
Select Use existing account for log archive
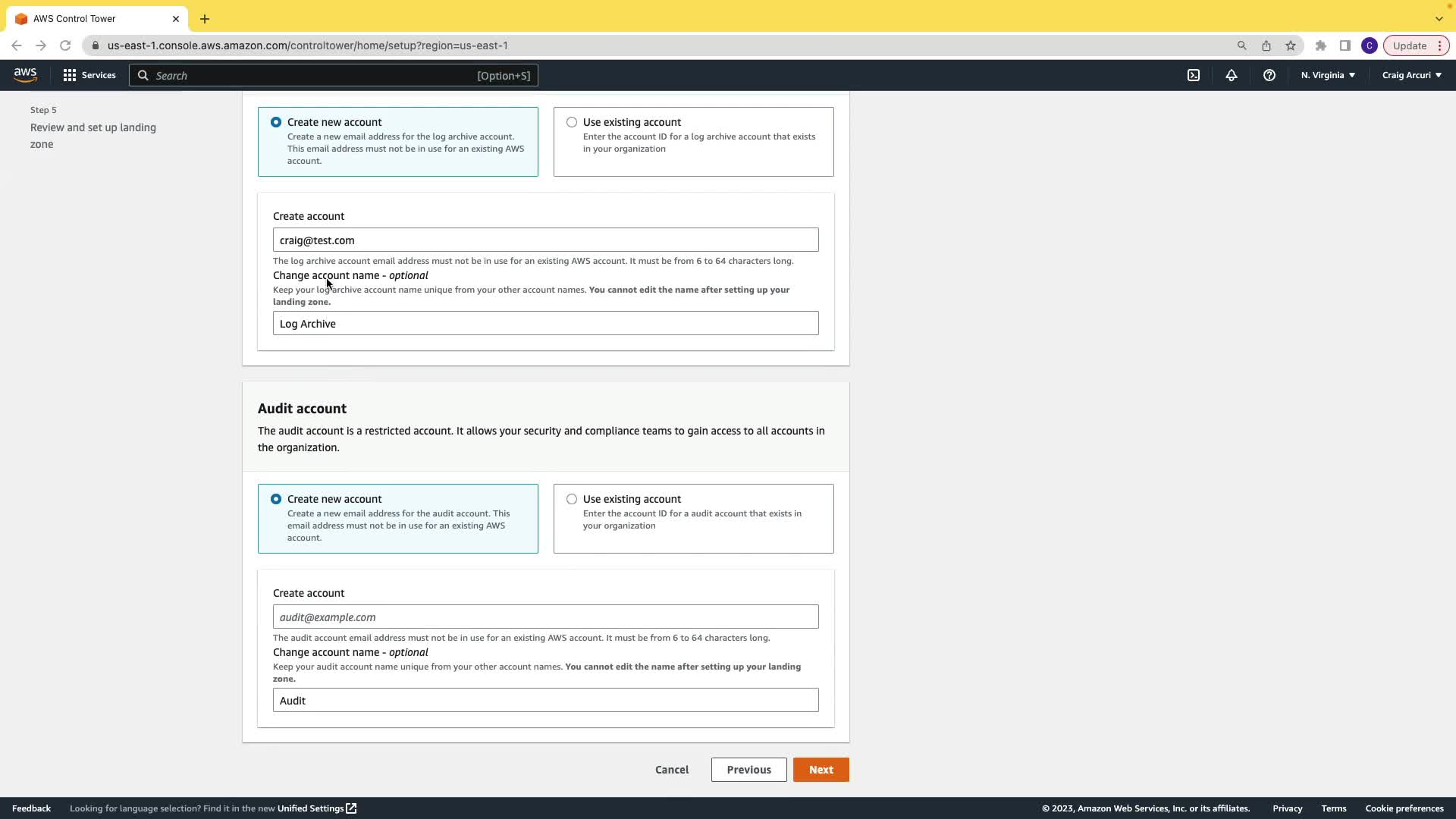tap(572, 122)
